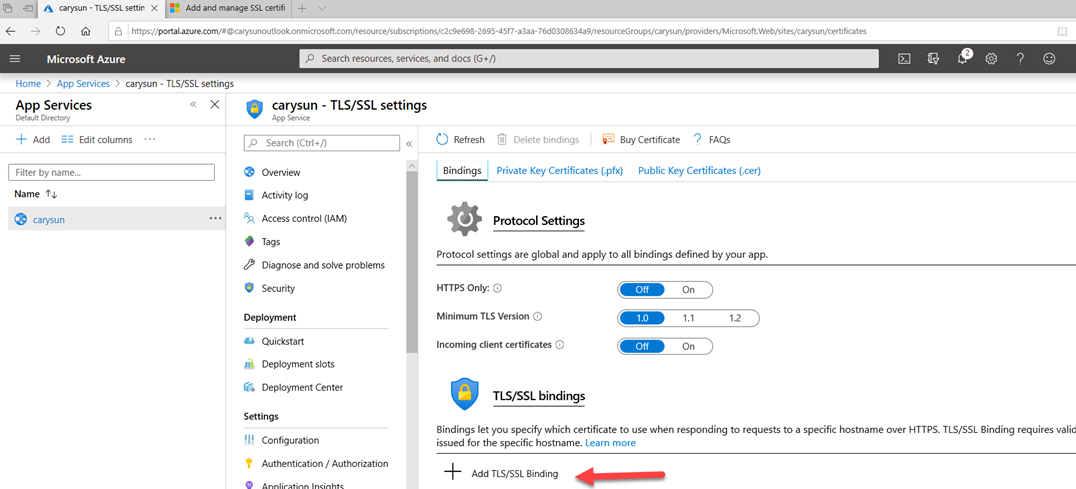Viewport: 1076px width, 489px height.
Task: Open the browser reading view icon
Action: pos(1062,31)
